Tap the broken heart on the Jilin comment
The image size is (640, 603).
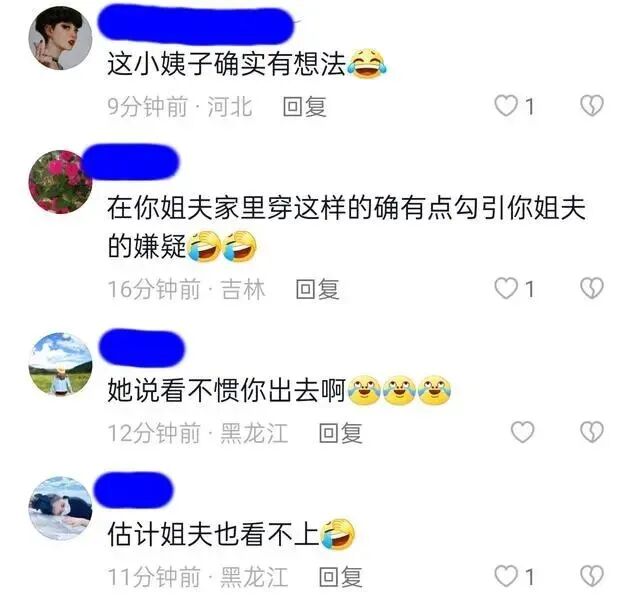click(x=592, y=289)
